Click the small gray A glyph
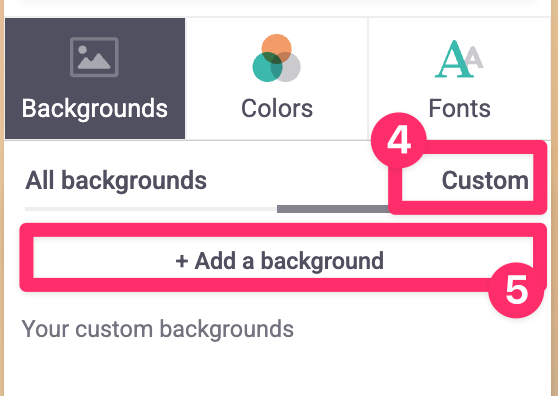Viewport: 558px width, 396px height. point(474,57)
